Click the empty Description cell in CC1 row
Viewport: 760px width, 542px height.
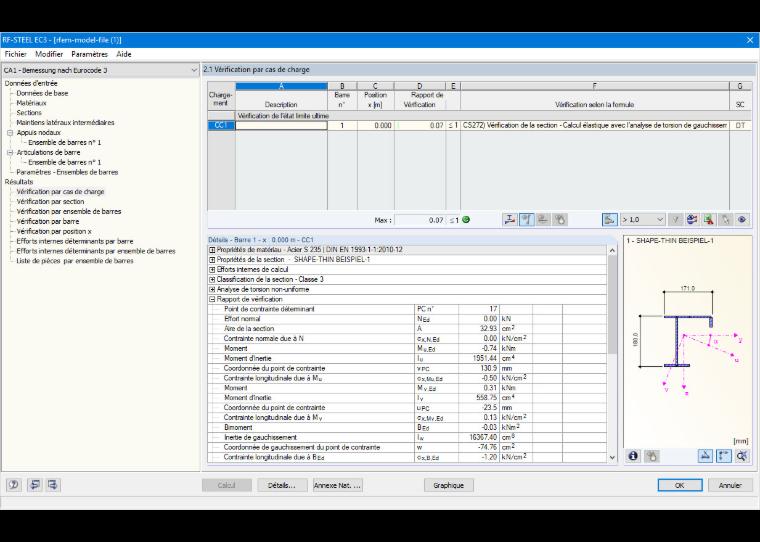click(x=281, y=126)
